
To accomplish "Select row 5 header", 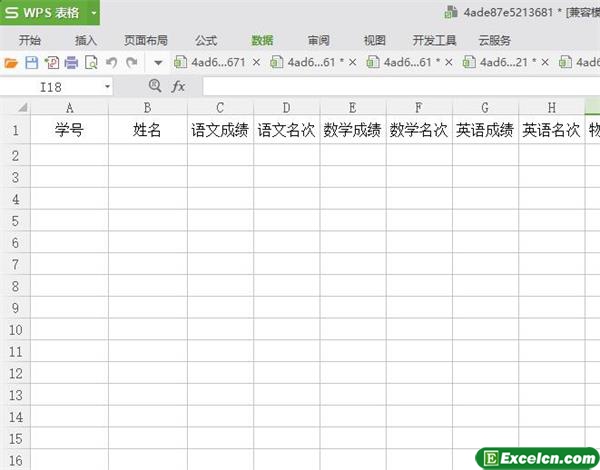I will 15,220.
